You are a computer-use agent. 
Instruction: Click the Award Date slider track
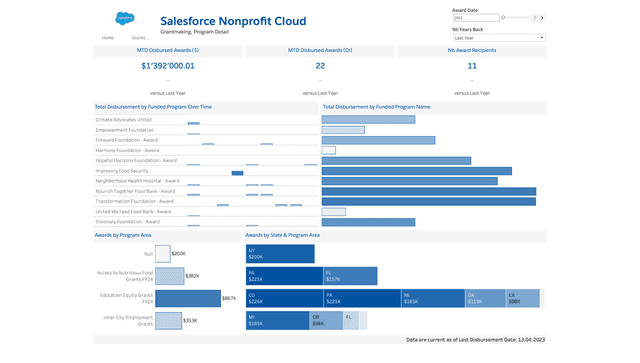[x=516, y=18]
